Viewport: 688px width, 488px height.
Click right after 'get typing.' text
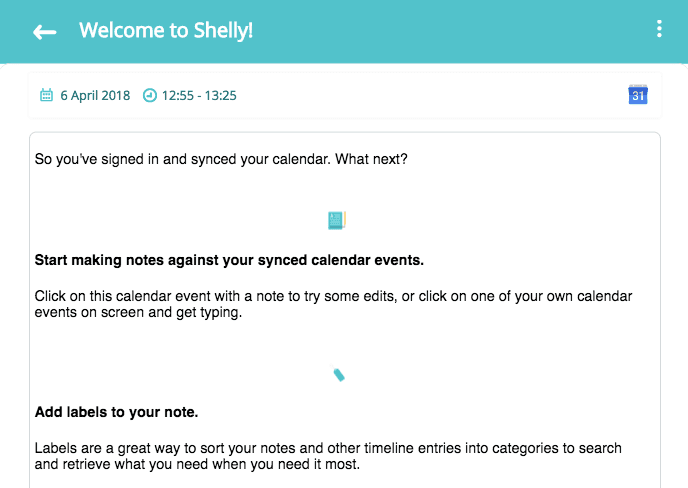click(244, 312)
